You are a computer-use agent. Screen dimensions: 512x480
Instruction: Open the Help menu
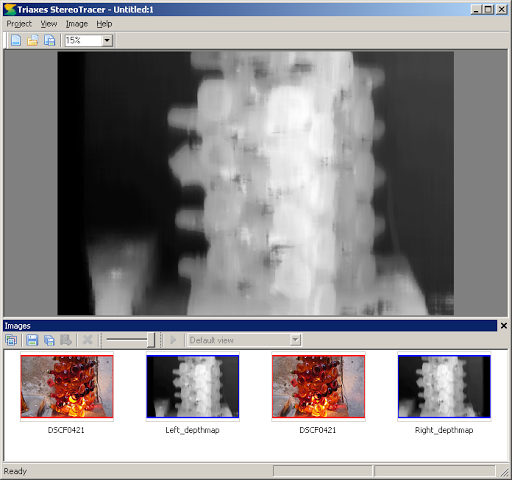104,24
